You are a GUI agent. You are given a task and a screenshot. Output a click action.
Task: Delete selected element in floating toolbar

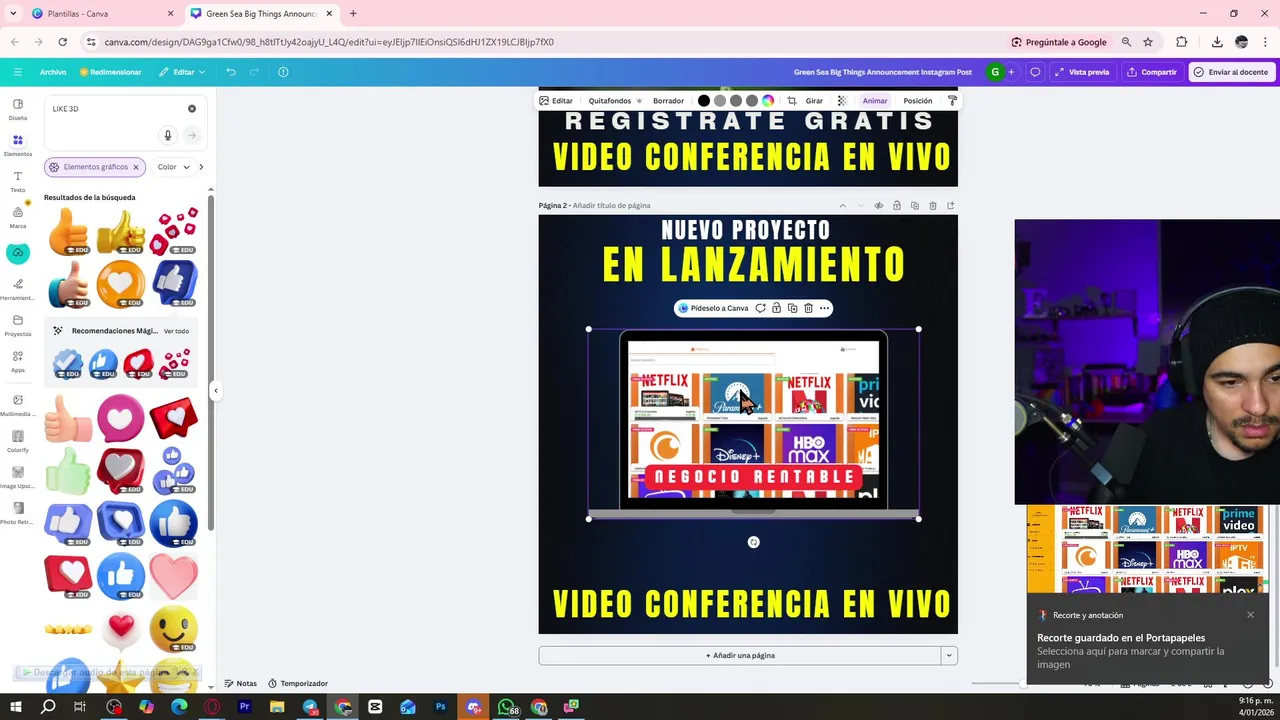(x=808, y=308)
